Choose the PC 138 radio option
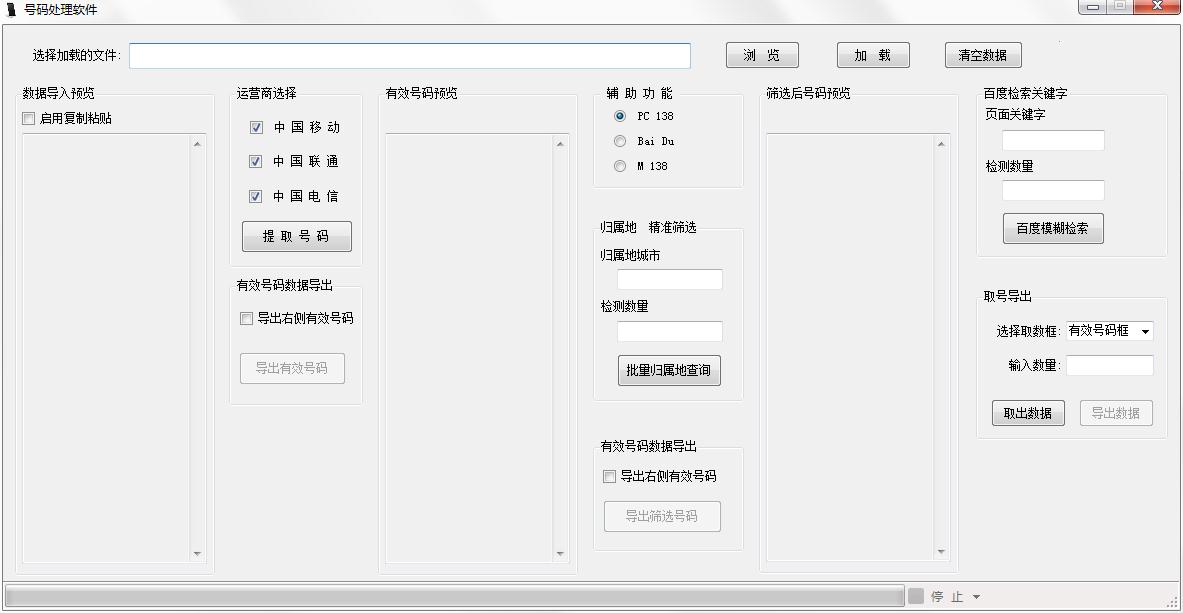The image size is (1183, 613). click(x=620, y=116)
